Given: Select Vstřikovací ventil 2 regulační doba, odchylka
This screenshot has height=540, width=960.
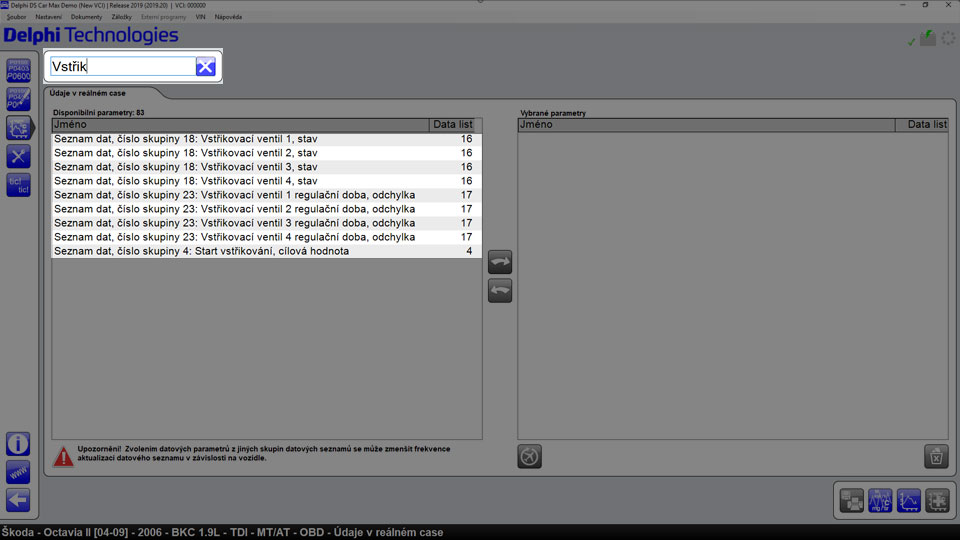Looking at the screenshot, I should (267, 209).
